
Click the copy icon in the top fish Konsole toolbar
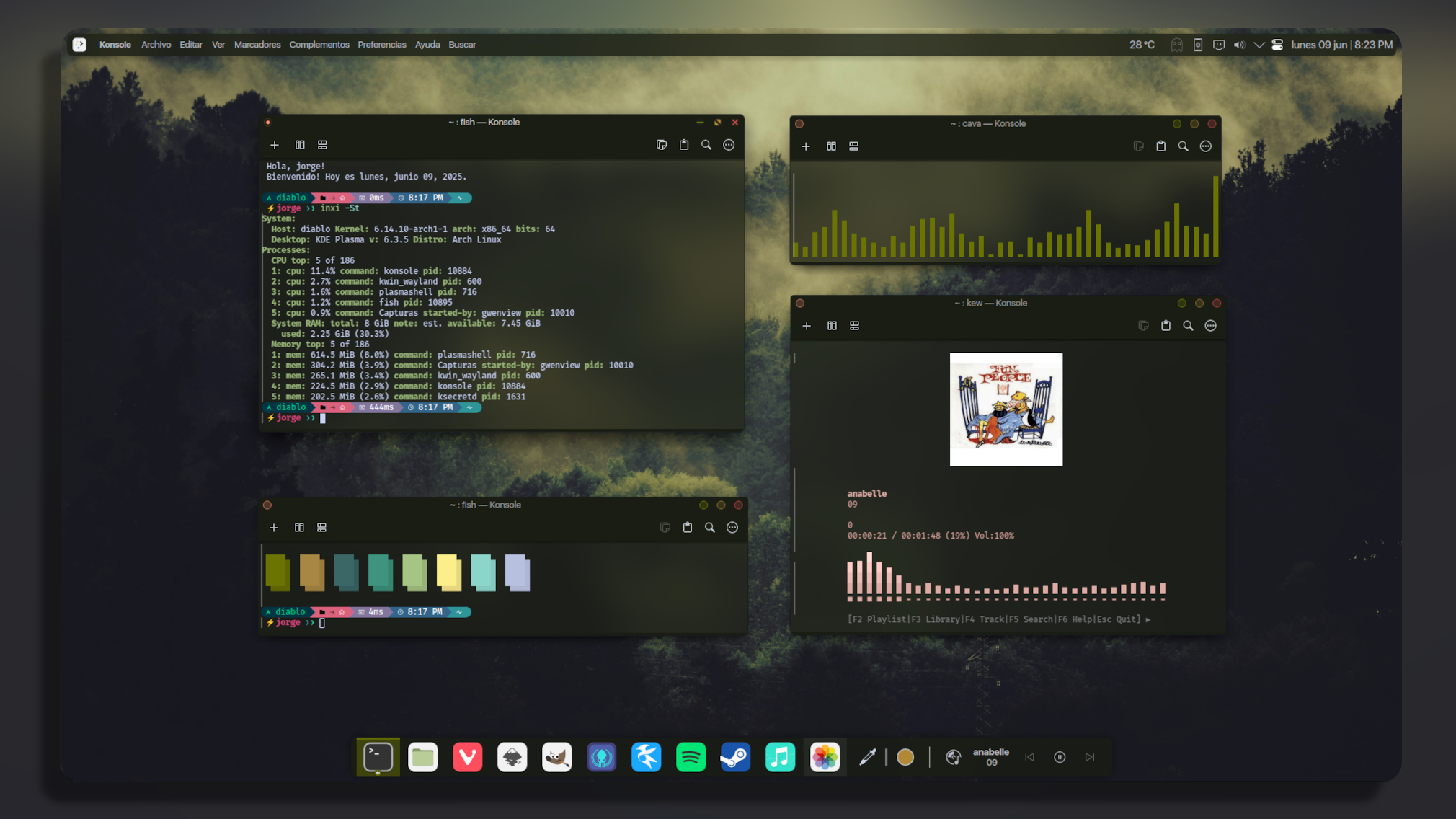[x=662, y=145]
